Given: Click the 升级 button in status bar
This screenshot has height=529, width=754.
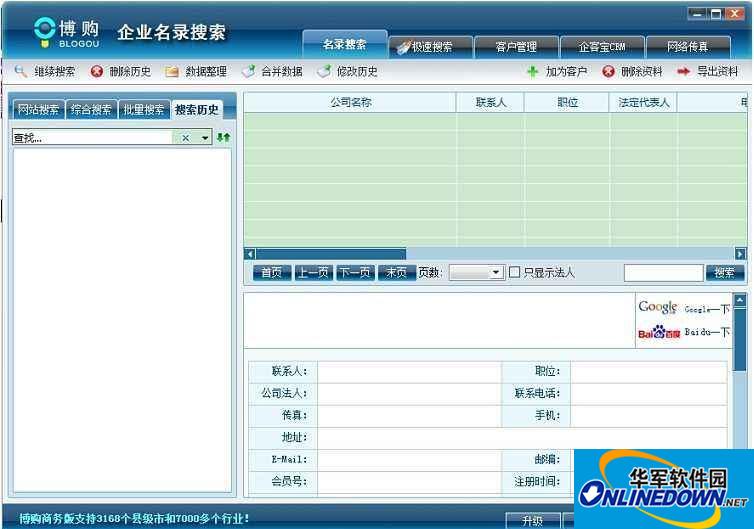Looking at the screenshot, I should pos(533,521).
